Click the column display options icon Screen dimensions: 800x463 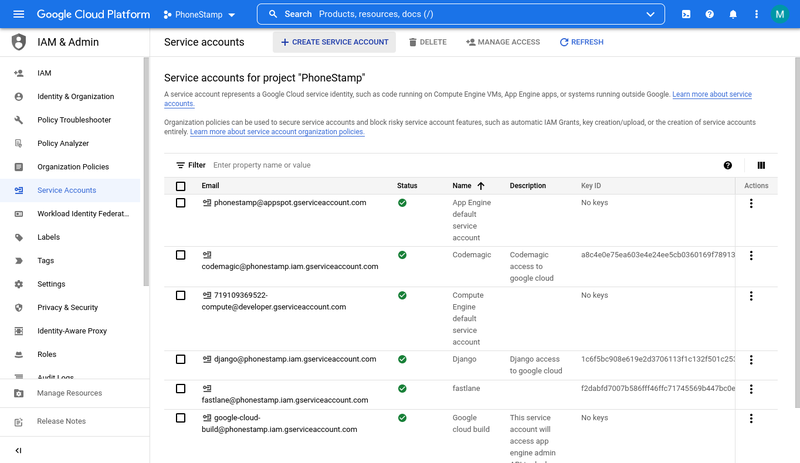[761, 165]
